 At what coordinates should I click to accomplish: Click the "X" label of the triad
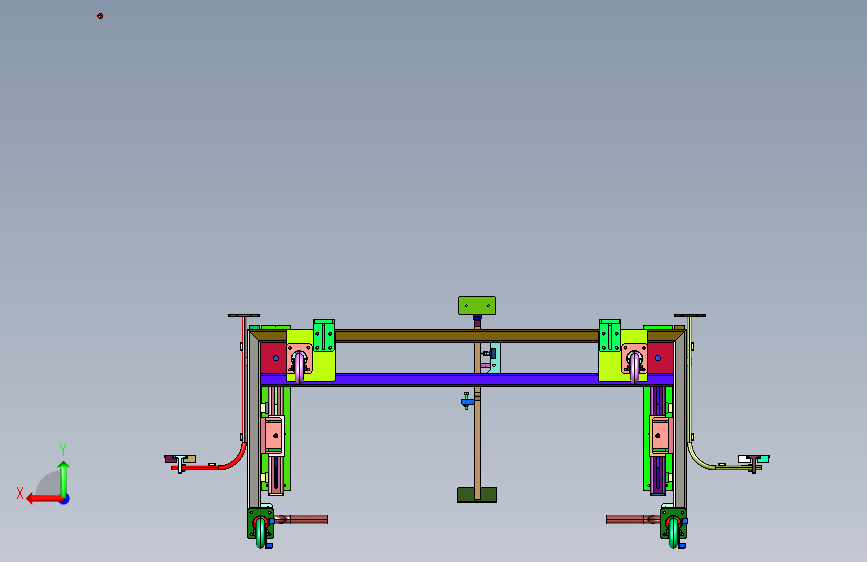click(20, 493)
